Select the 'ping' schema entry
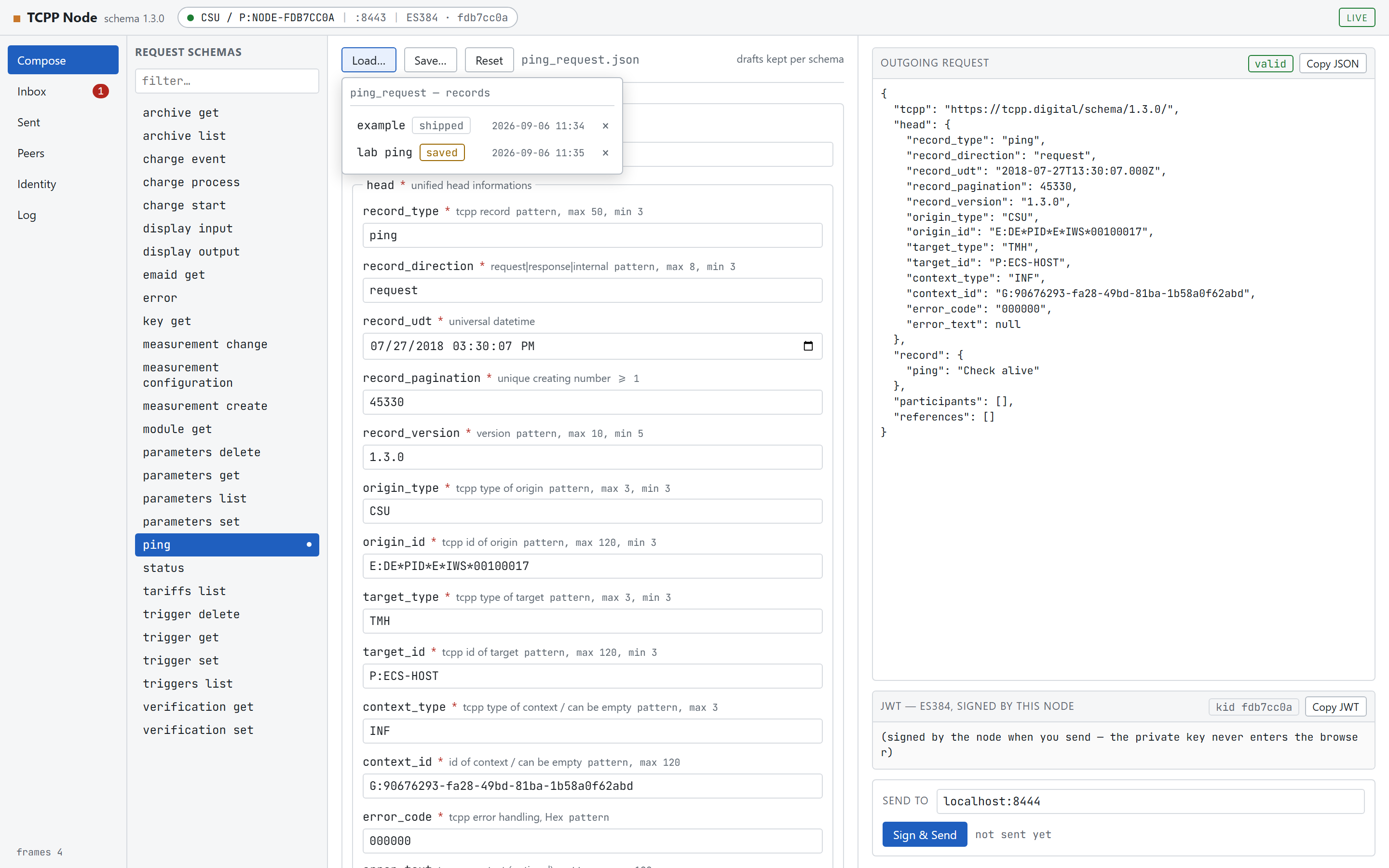 (x=227, y=545)
